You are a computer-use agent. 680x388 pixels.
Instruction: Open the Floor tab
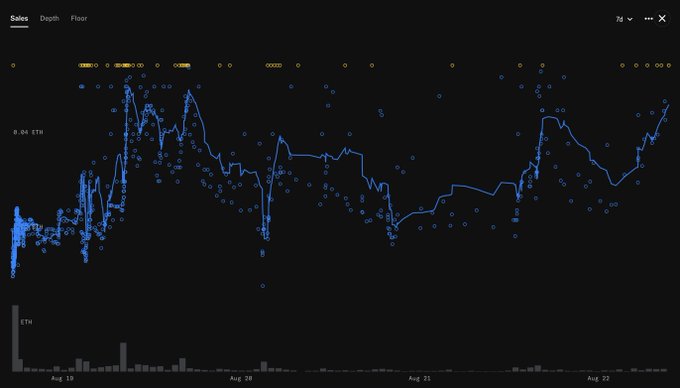coord(79,19)
